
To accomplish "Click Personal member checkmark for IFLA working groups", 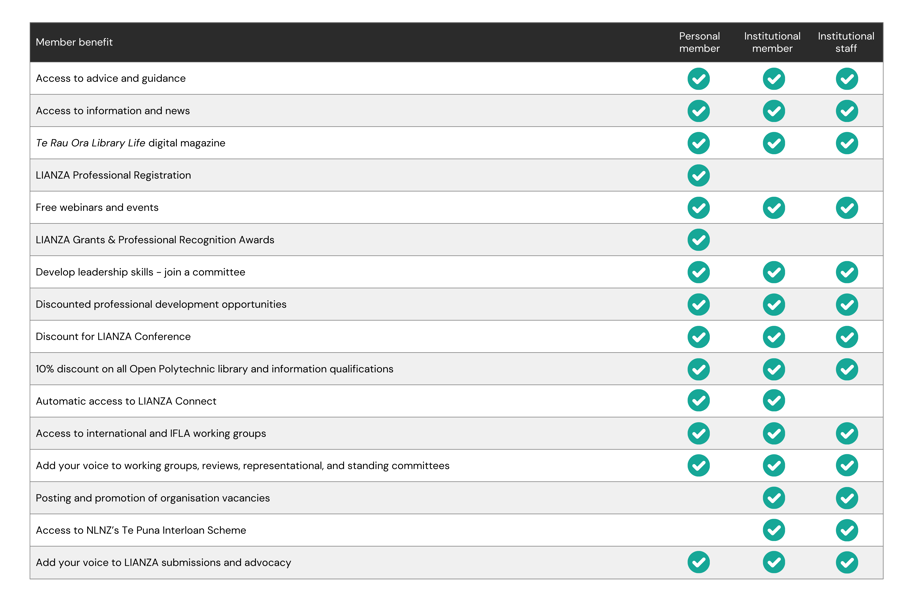I will coord(699,433).
